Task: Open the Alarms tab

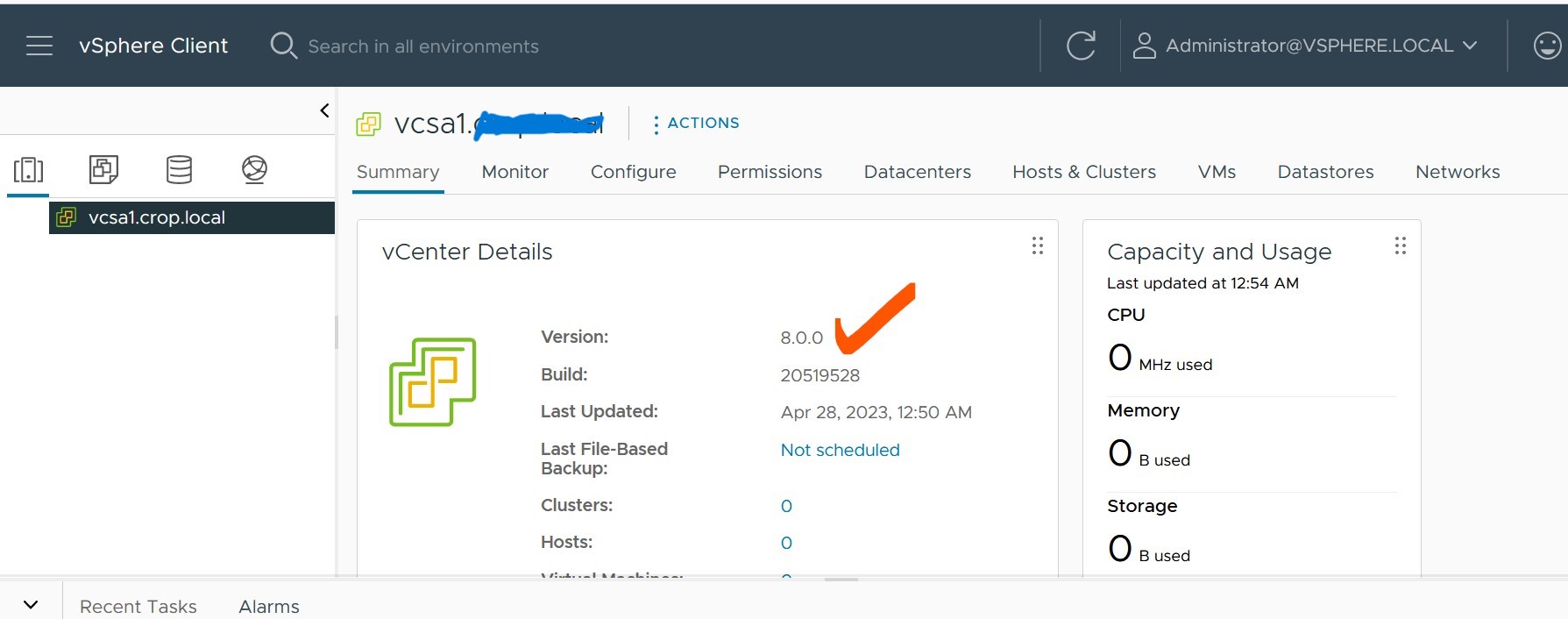Action: tap(269, 607)
